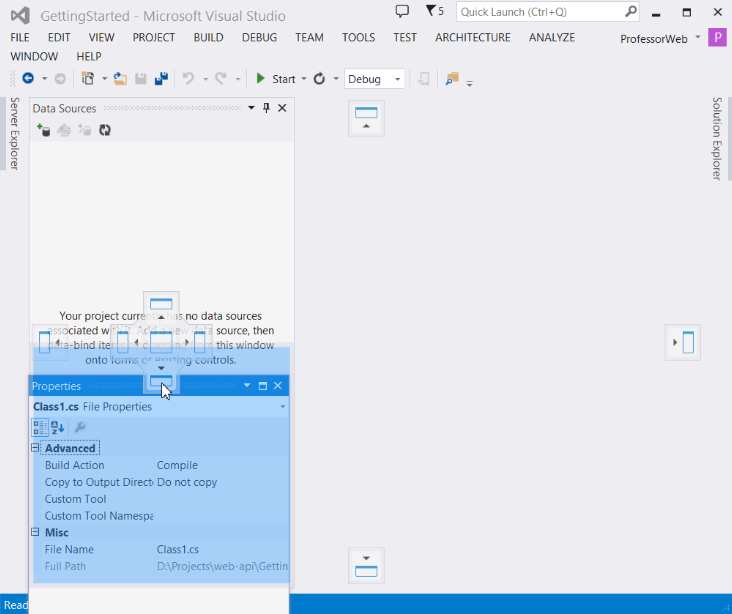Click the ProfessorWeb account name
The image size is (732, 614).
[654, 39]
